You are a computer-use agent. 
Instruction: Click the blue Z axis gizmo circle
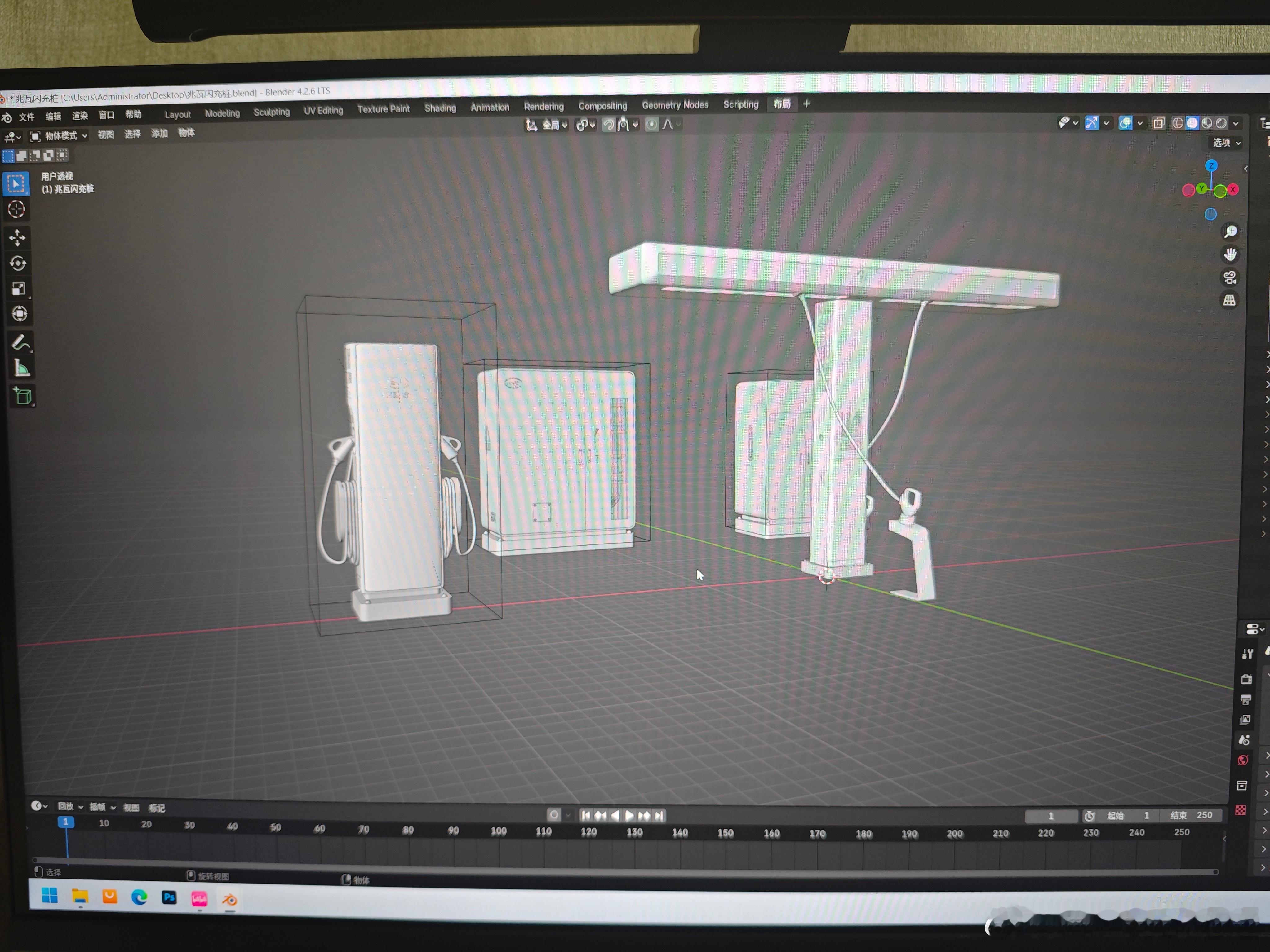point(1211,166)
